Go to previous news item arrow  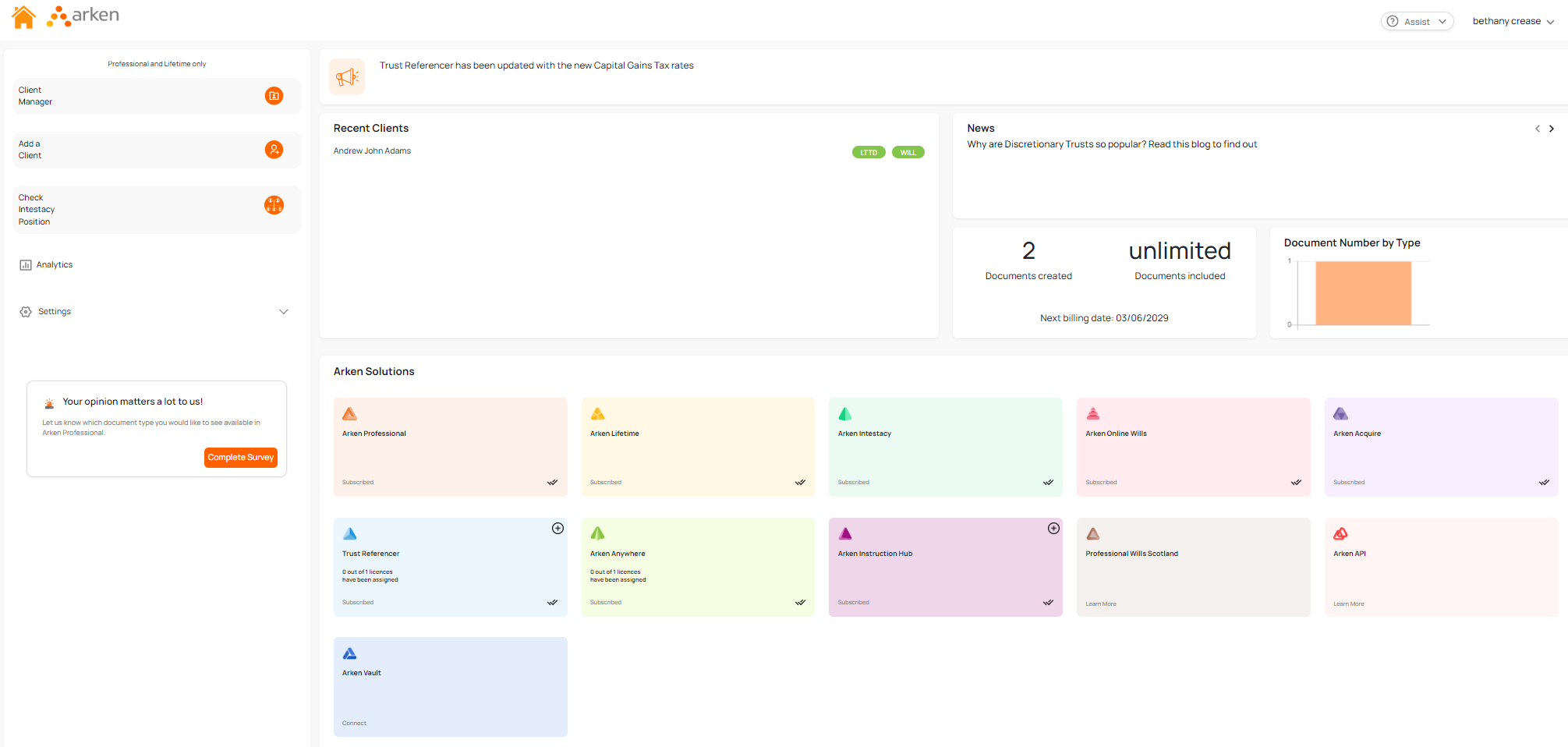tap(1538, 129)
